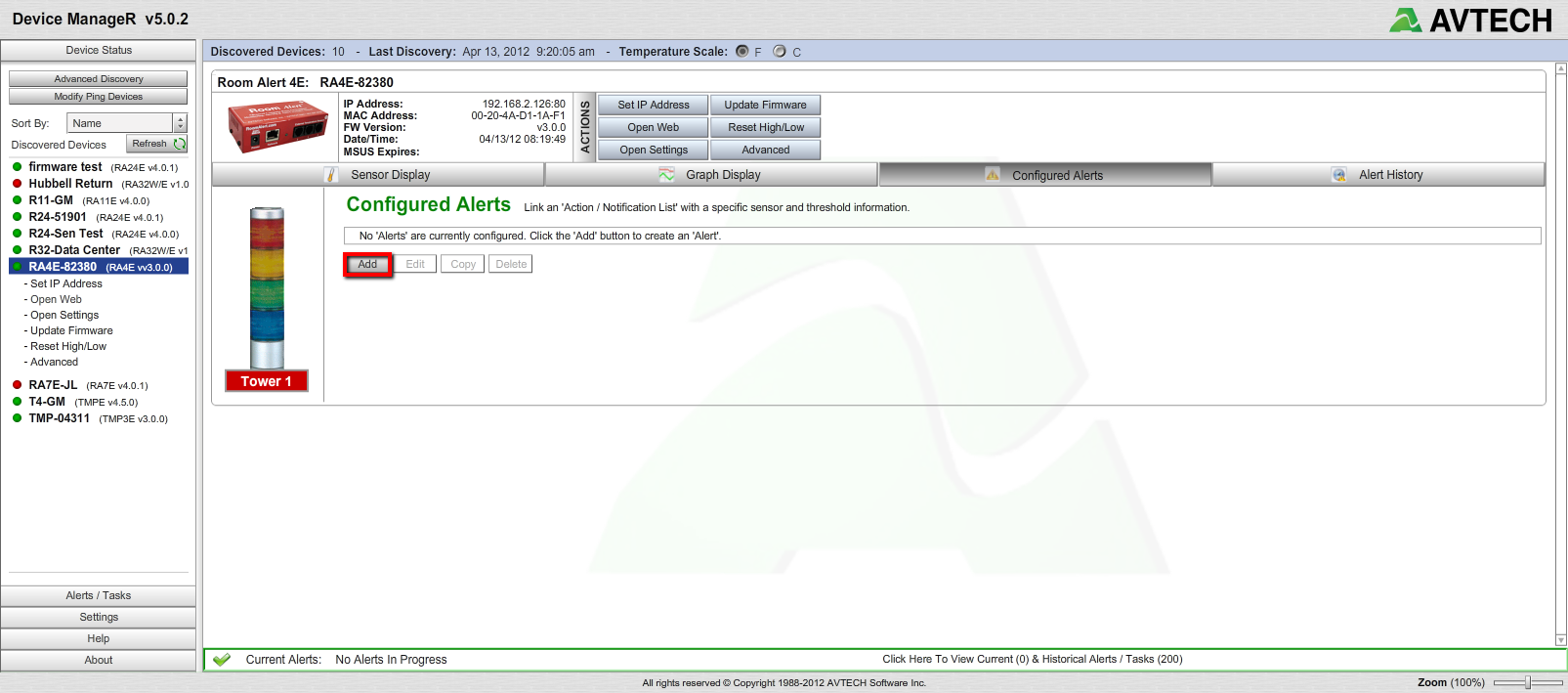Click the graph icon on Graph Display
The image size is (1568, 693).
pyautogui.click(x=666, y=175)
